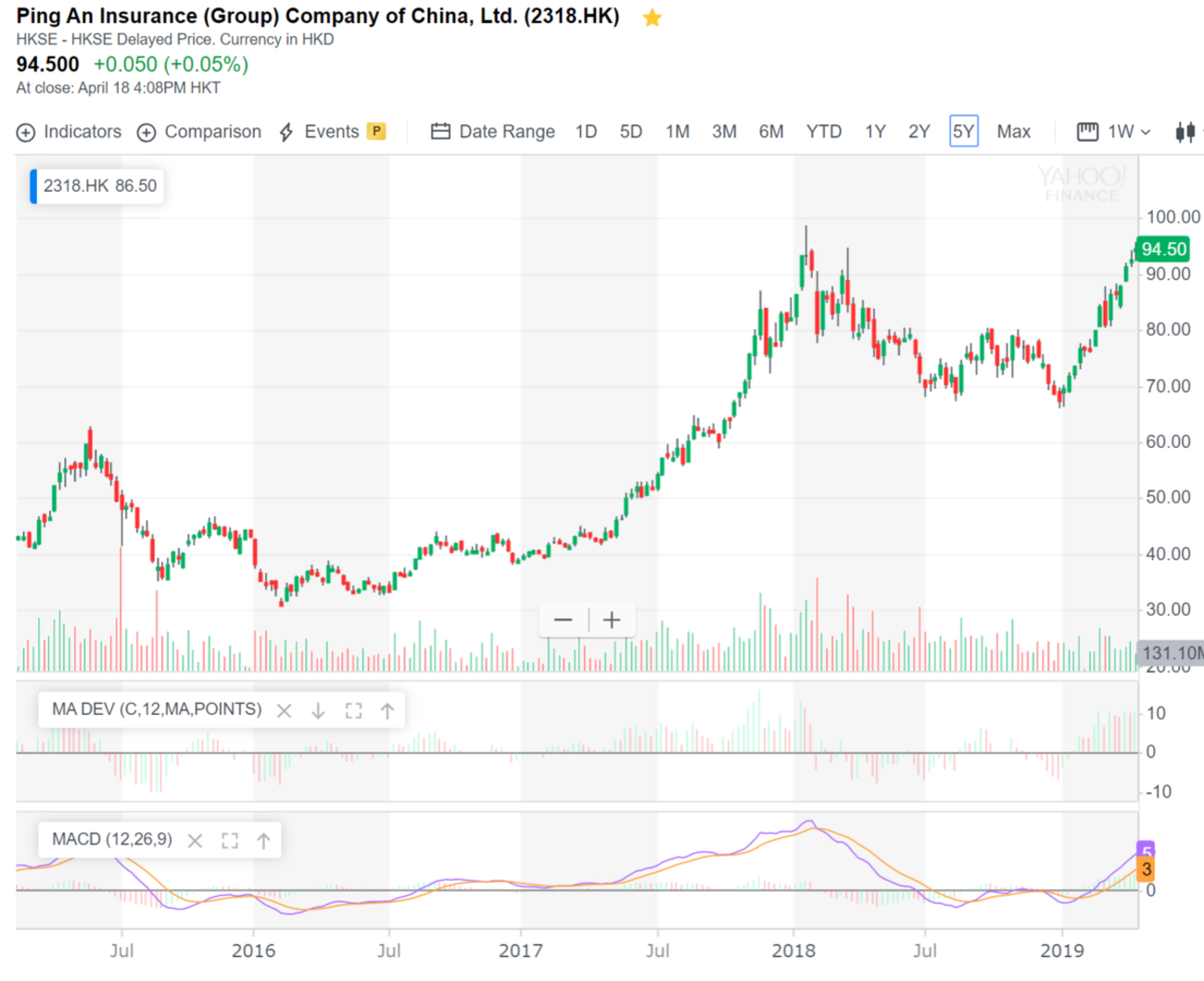Click the 2318.HK 86.50 legend label
Screen dimensions: 1204x981
pos(100,185)
